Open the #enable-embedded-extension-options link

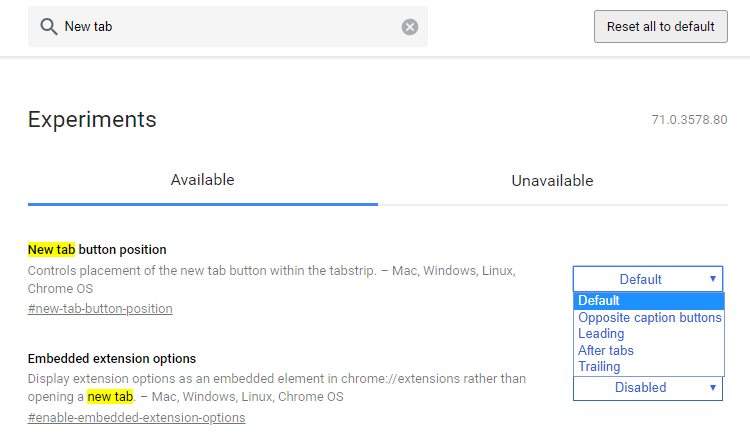click(136, 418)
